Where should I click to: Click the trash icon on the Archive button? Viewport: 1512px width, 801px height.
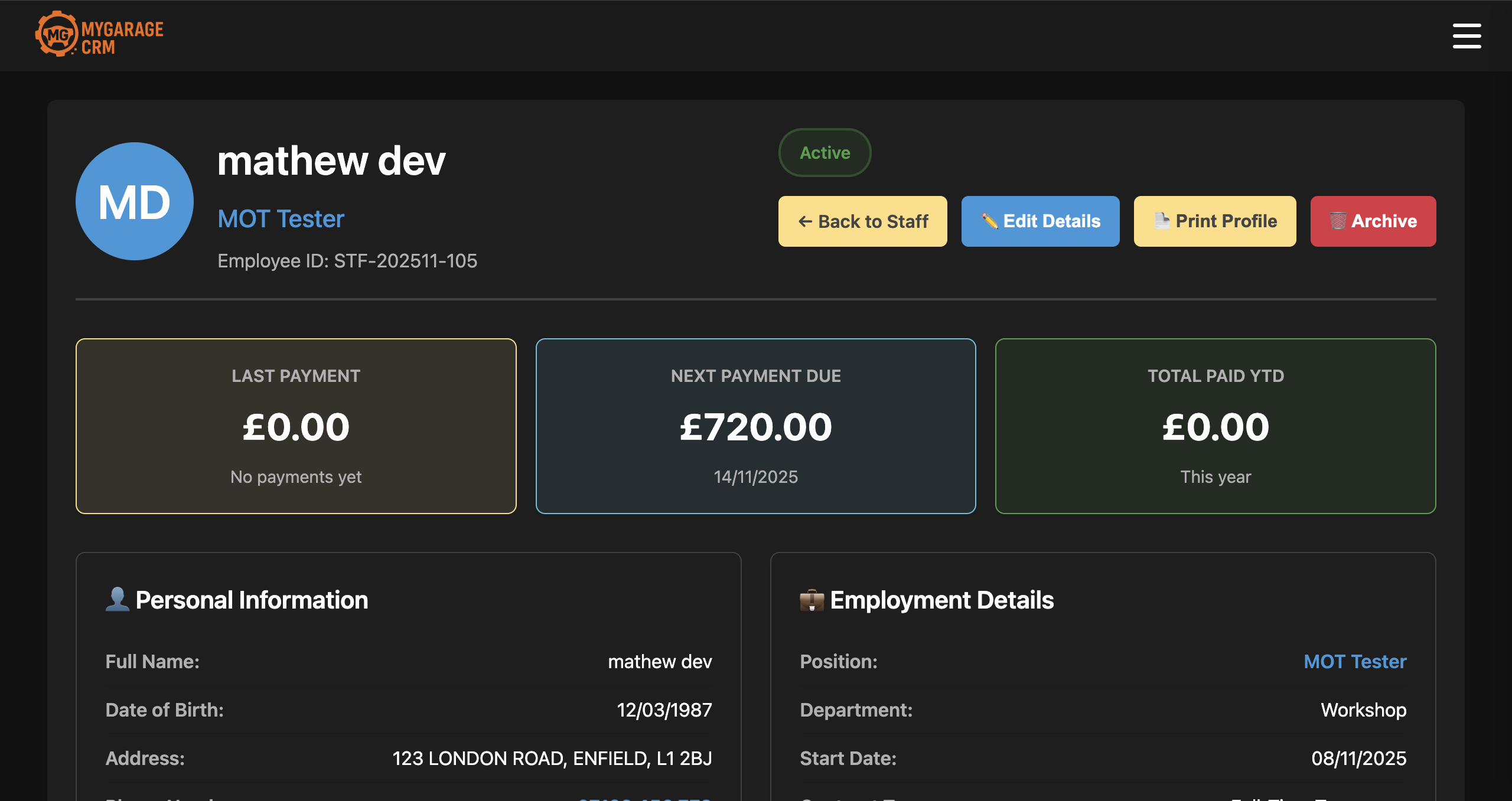[x=1340, y=221]
